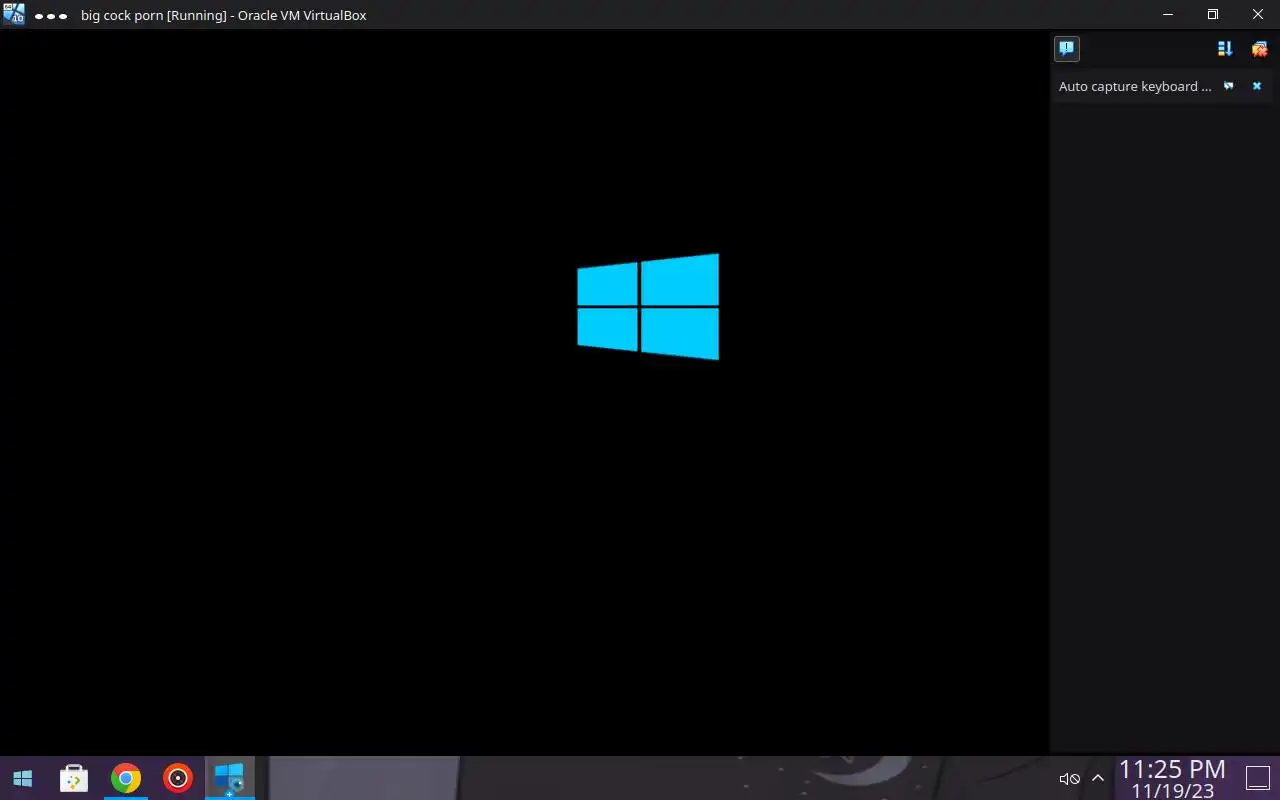Restore down the VirtualBox VM window
Viewport: 1280px width, 800px height.
pyautogui.click(x=1212, y=14)
